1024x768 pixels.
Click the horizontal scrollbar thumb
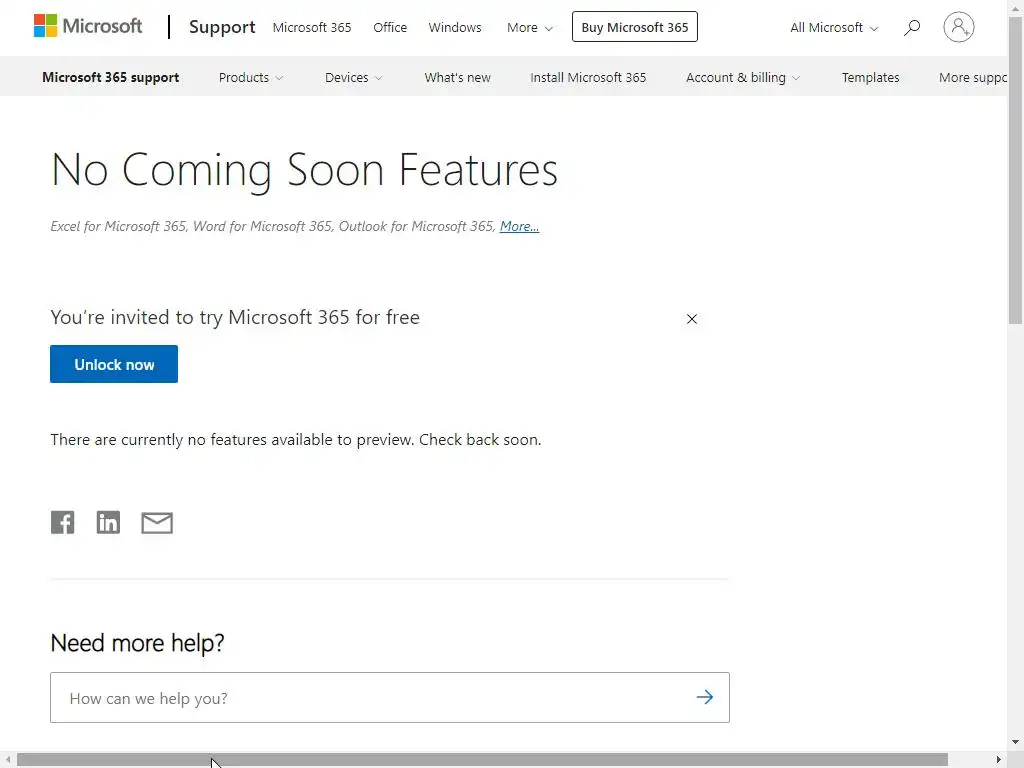[482, 760]
